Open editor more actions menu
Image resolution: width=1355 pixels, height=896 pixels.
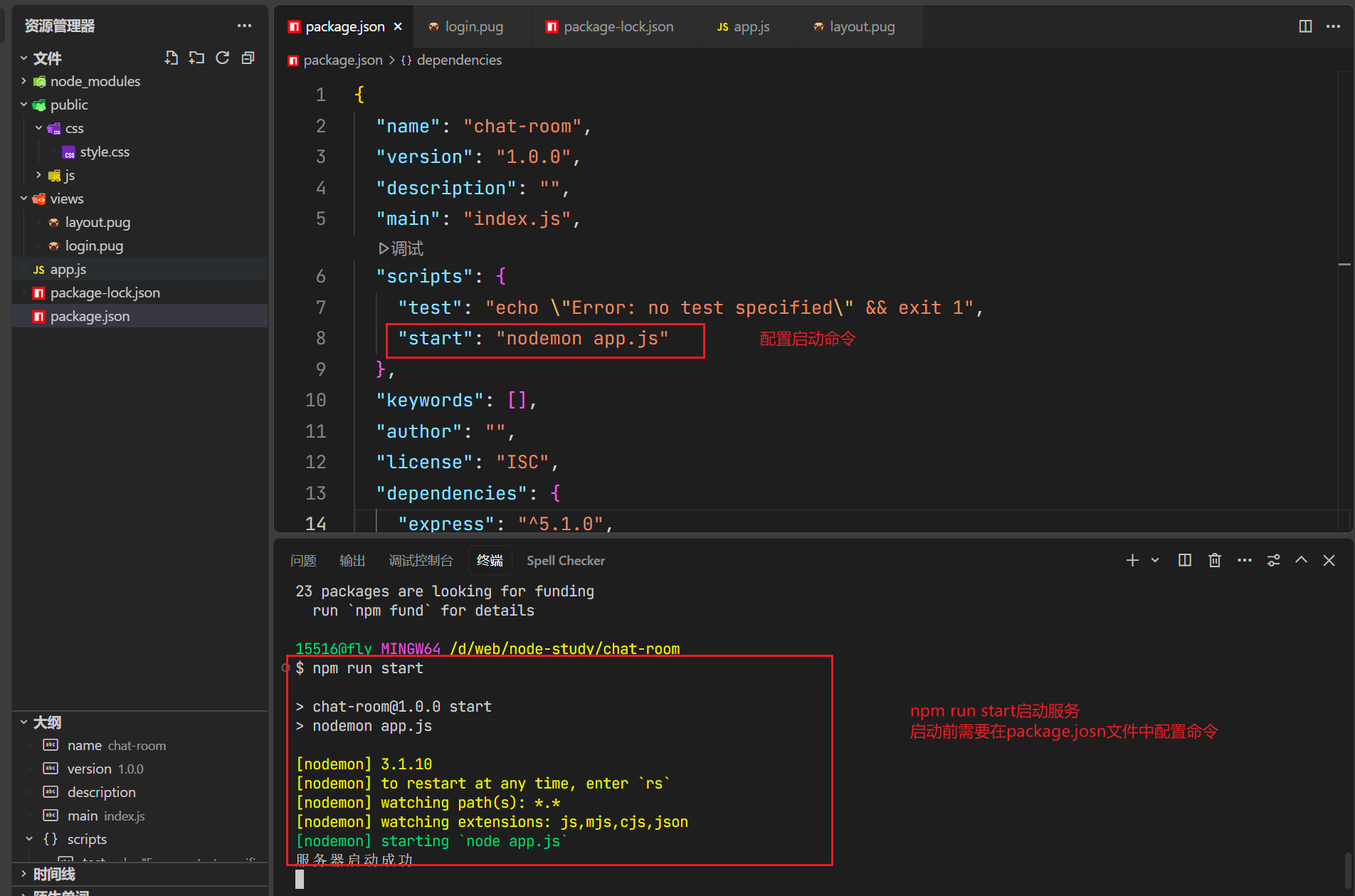1333,26
